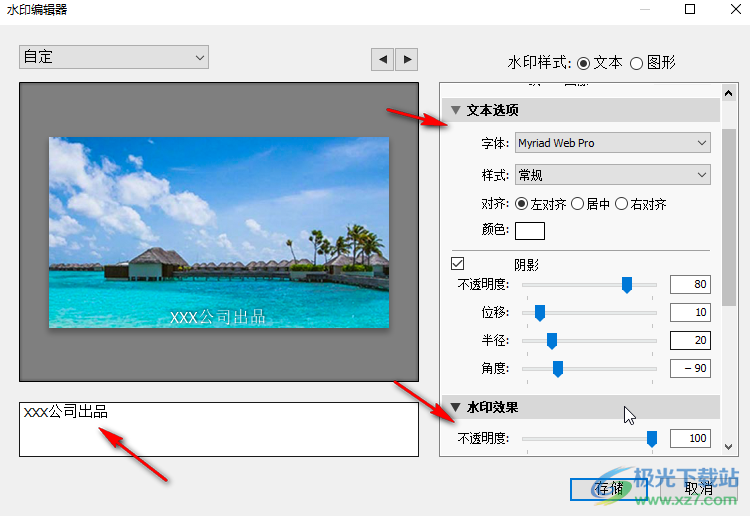The image size is (750, 516).
Task: Choose 右对齐 alignment
Action: click(621, 204)
